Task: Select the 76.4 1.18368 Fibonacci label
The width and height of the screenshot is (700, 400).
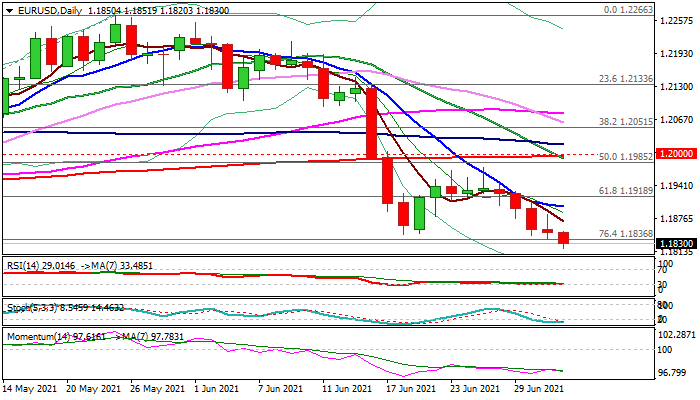Action: pos(625,233)
